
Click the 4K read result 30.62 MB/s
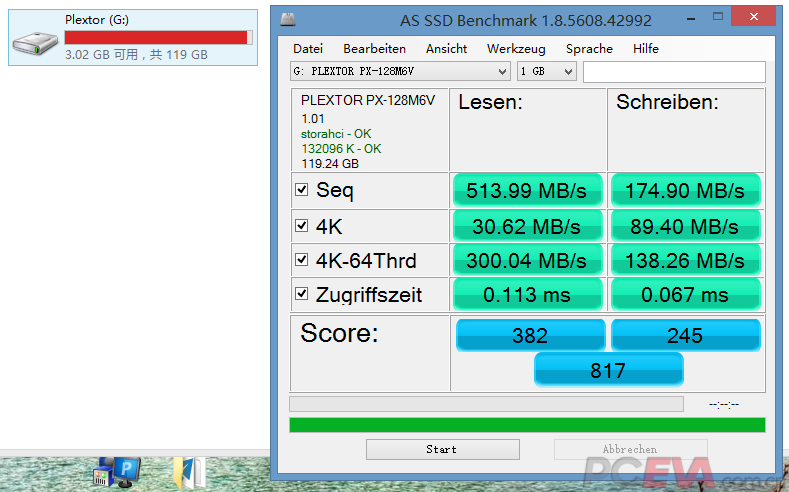[527, 226]
